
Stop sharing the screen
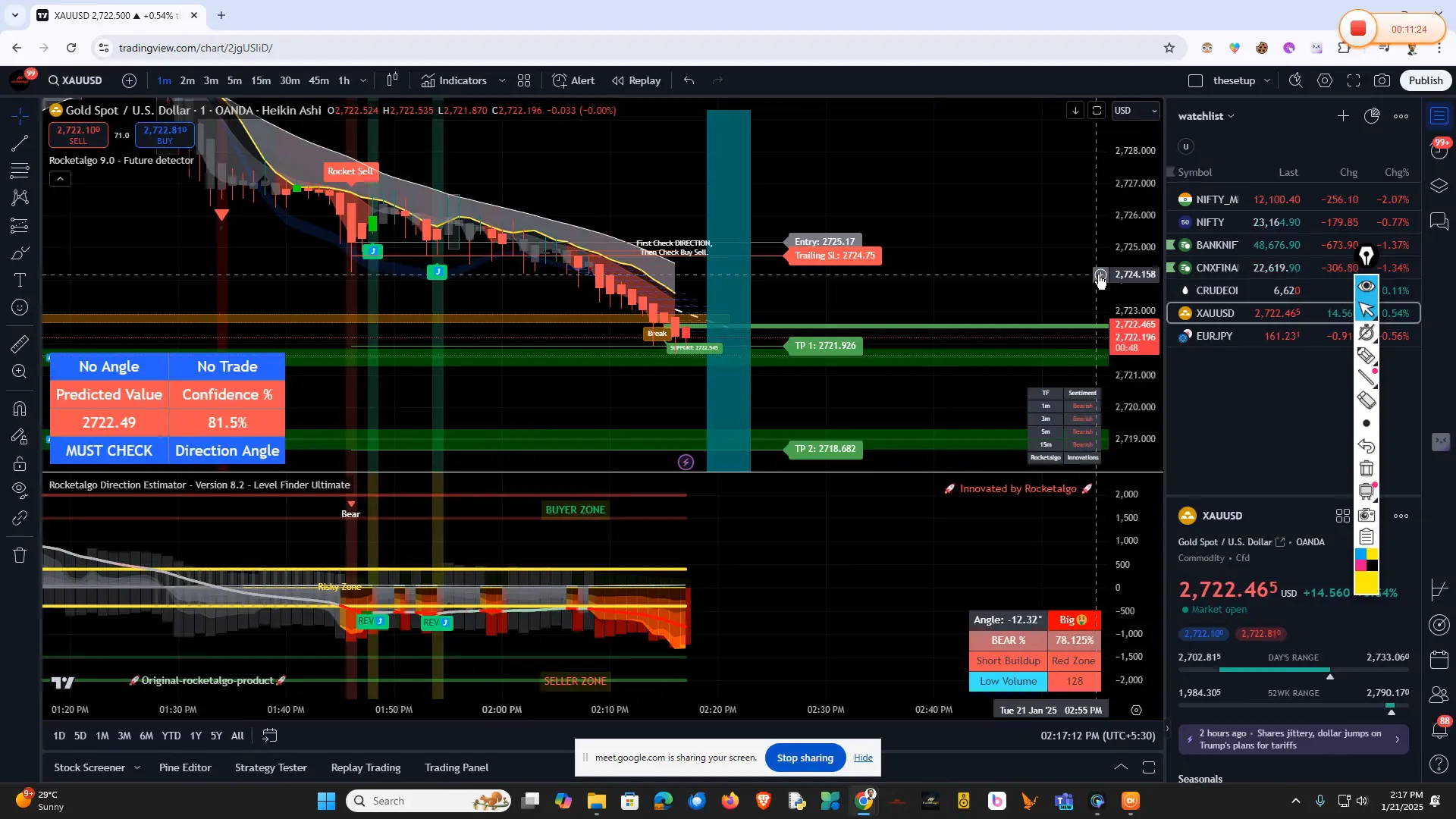tap(805, 758)
